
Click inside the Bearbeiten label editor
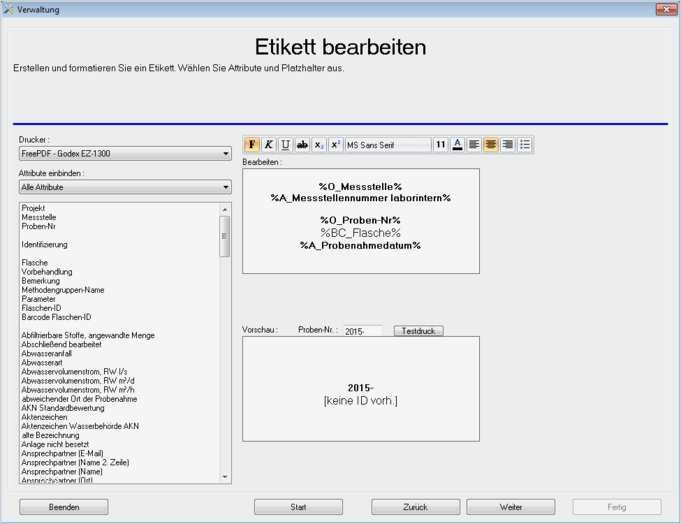(x=361, y=221)
